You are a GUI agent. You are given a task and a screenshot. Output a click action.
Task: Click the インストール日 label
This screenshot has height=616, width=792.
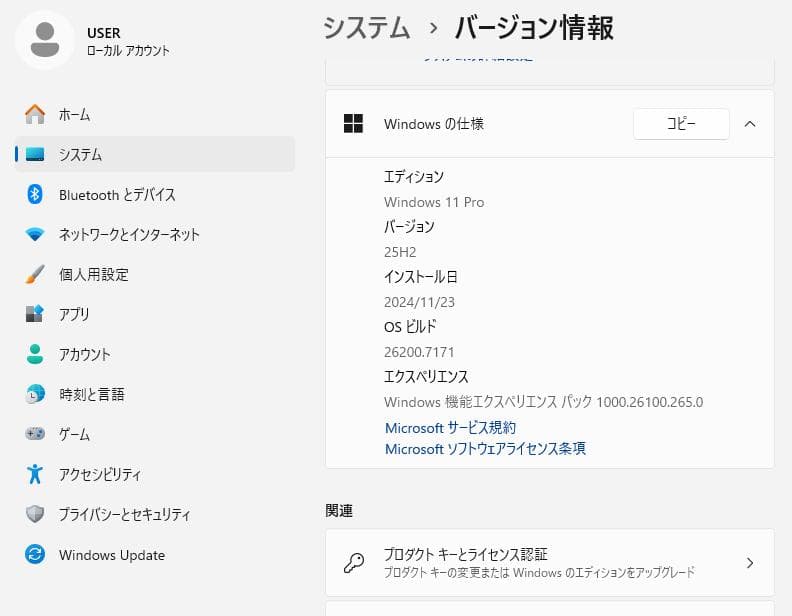click(421, 277)
